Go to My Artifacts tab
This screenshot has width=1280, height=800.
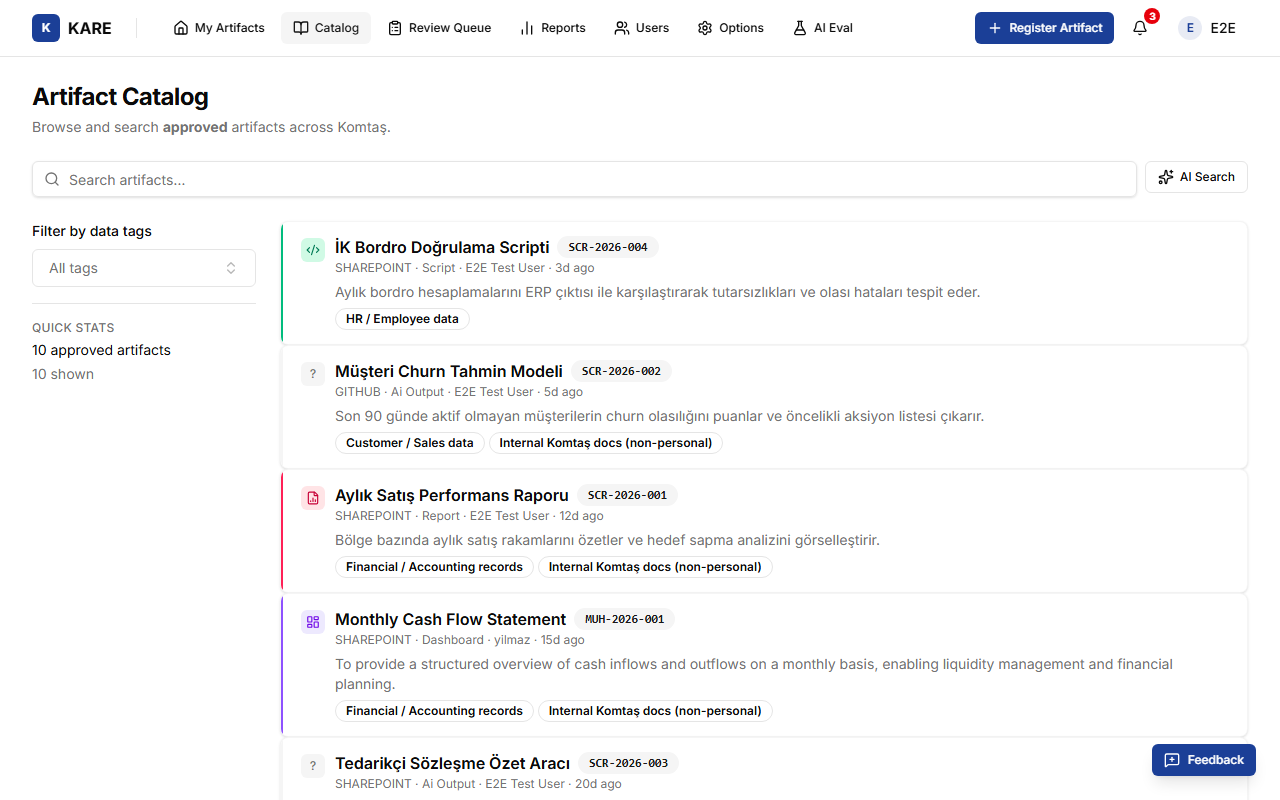(x=219, y=28)
